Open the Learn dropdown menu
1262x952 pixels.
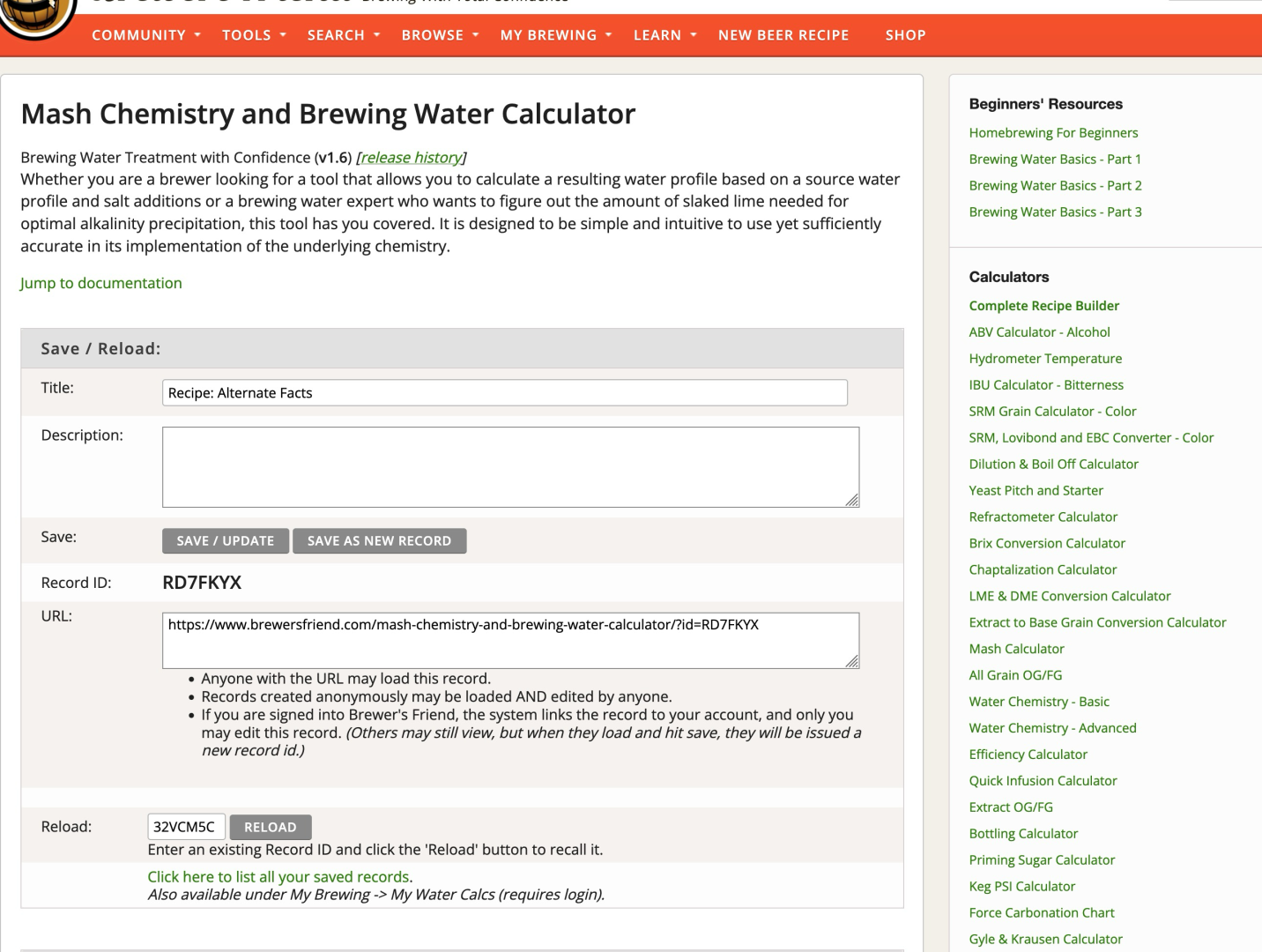click(664, 35)
